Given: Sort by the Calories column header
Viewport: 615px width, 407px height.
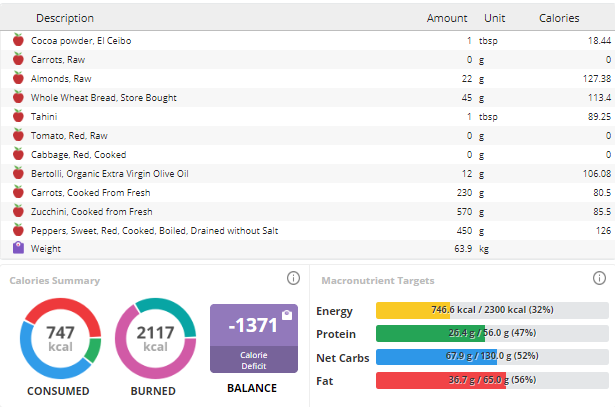Looking at the screenshot, I should 559,18.
